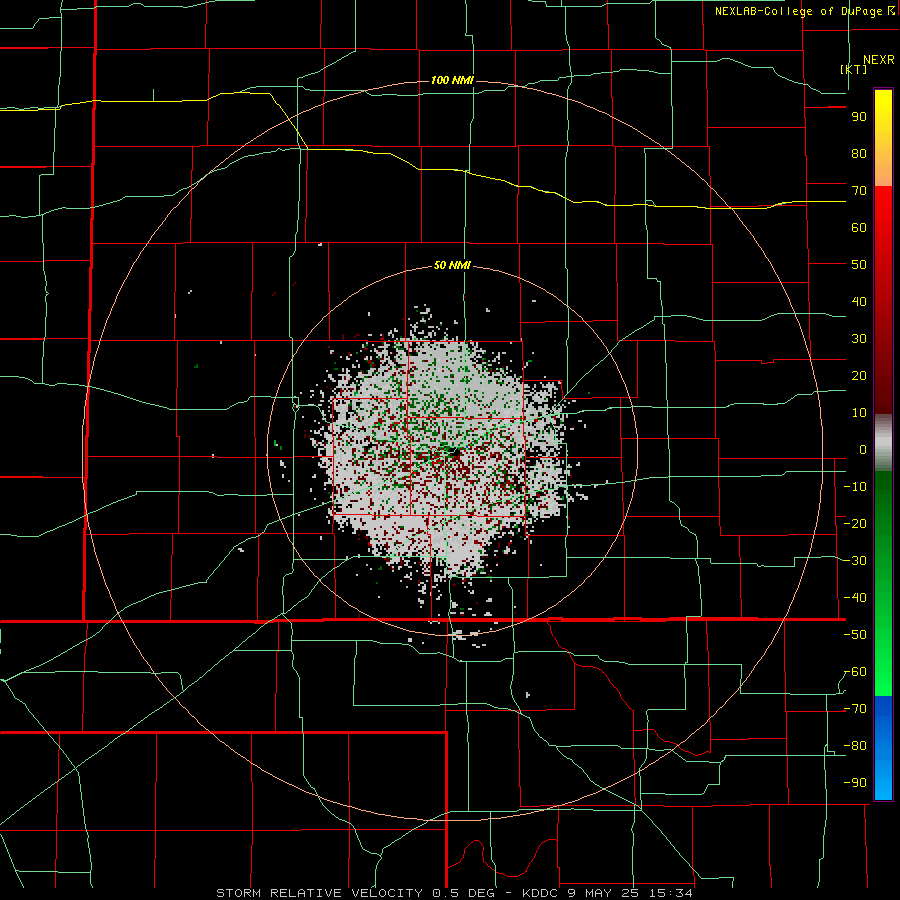The image size is (900, 900).
Task: Click the 20 value on velocity scale
Action: point(859,376)
